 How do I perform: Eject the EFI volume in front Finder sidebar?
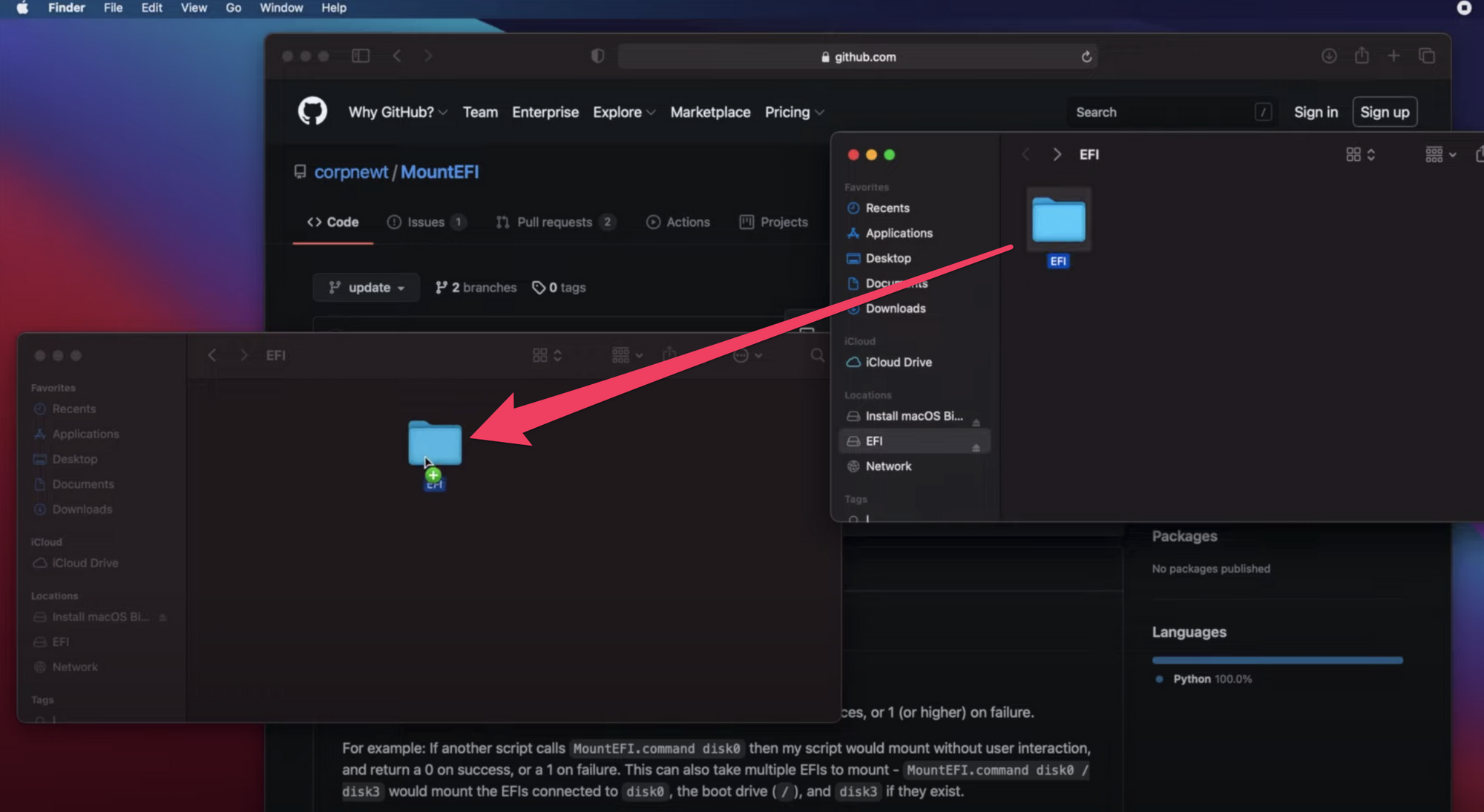[976, 447]
